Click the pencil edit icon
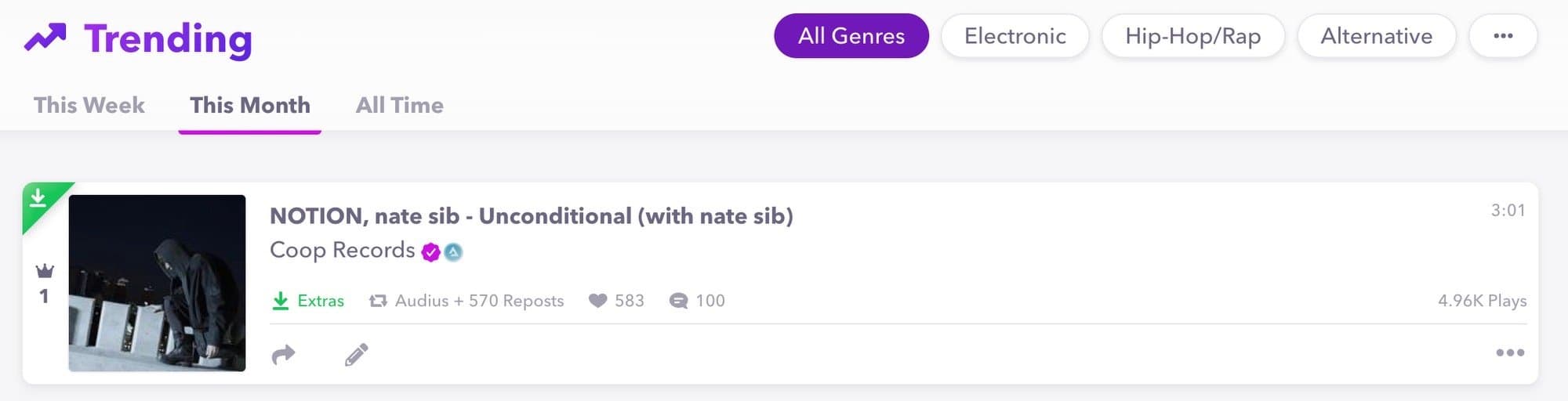Screen dimensions: 1568x401 (356, 355)
